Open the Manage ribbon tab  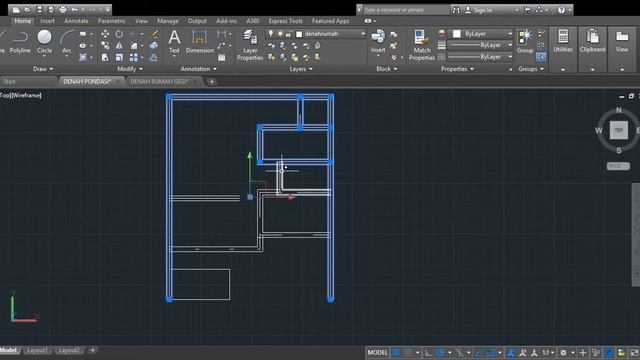(x=168, y=21)
